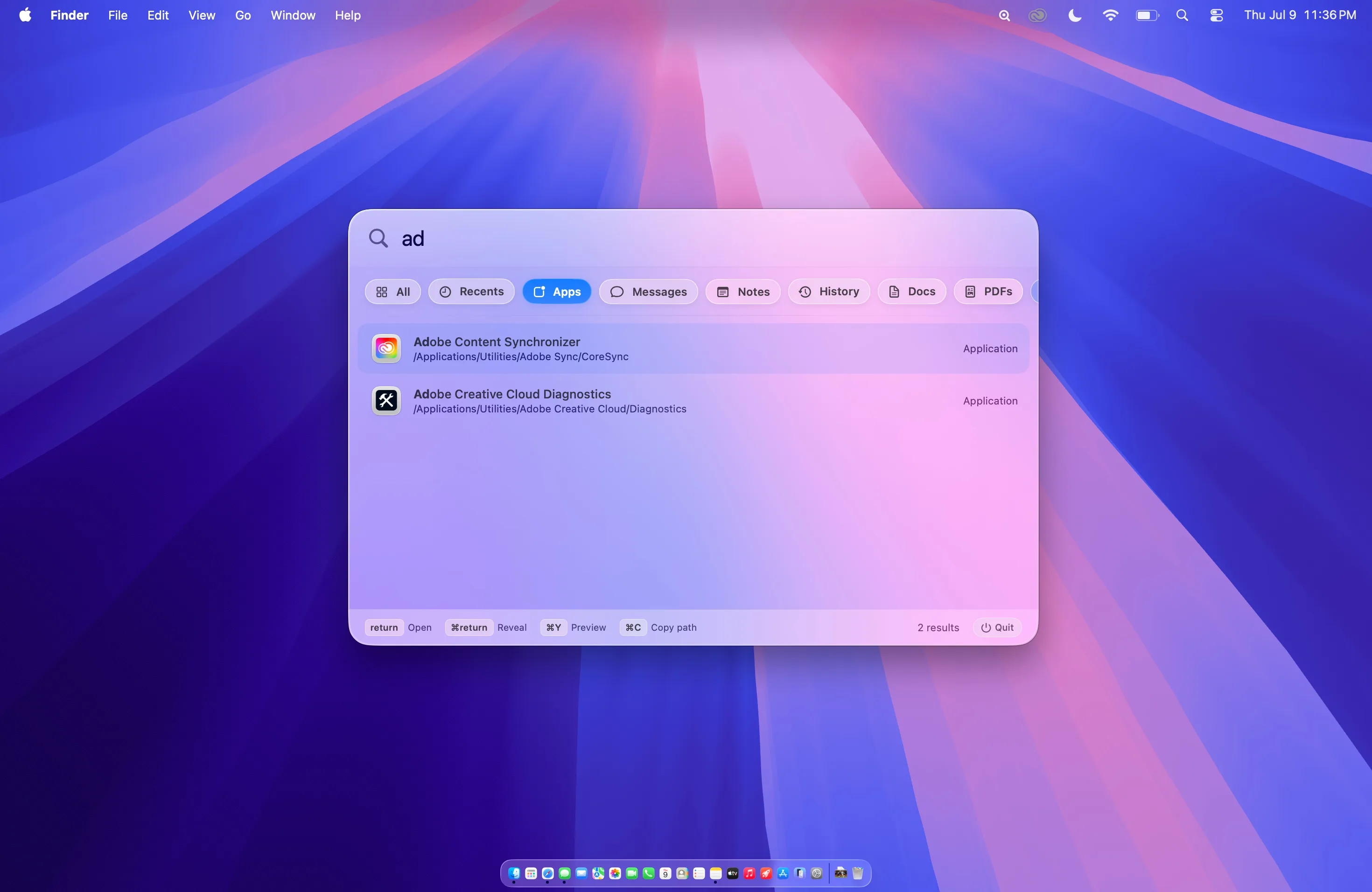The image size is (1372, 892).
Task: Open the Edit menu
Action: [157, 15]
